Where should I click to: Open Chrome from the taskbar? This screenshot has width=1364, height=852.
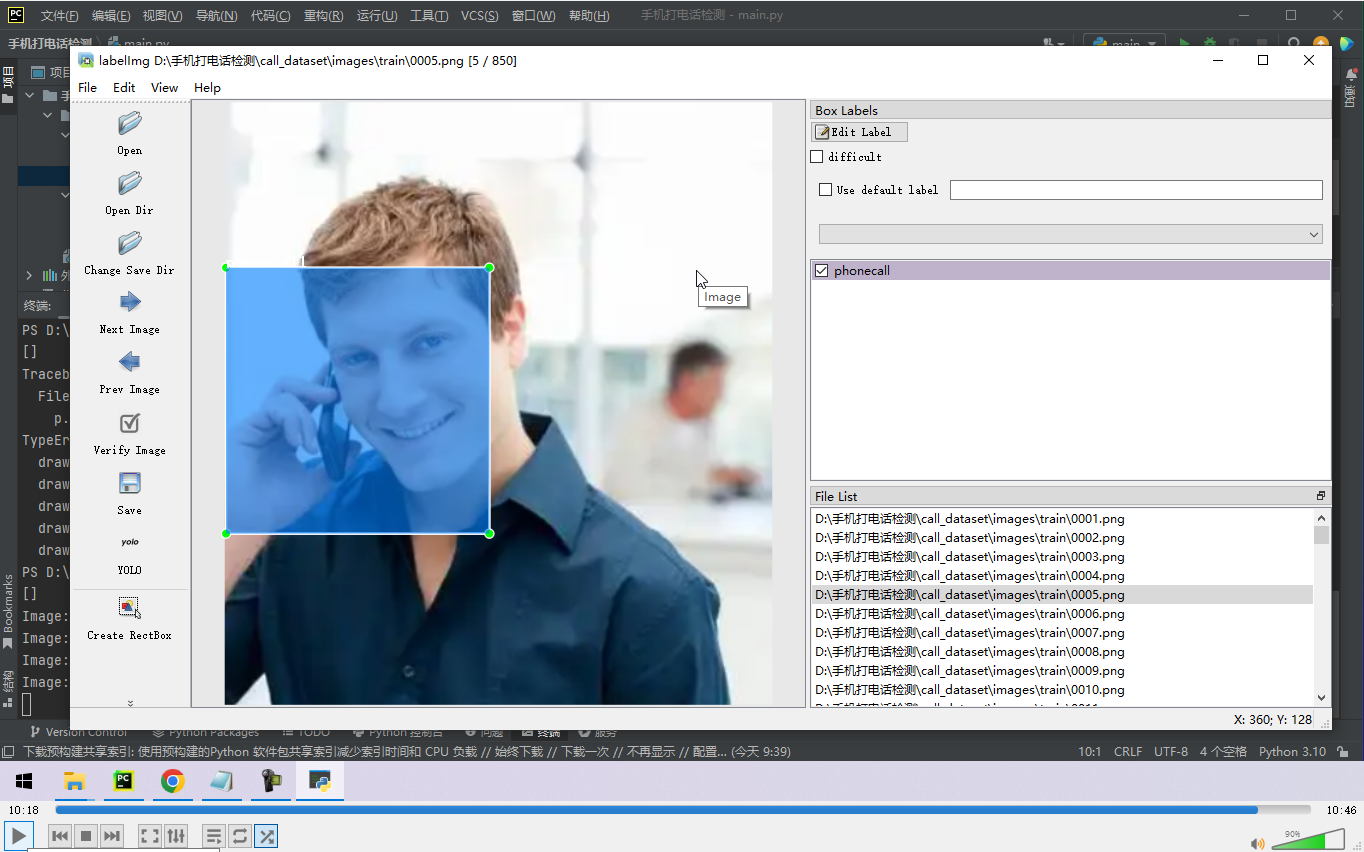173,782
